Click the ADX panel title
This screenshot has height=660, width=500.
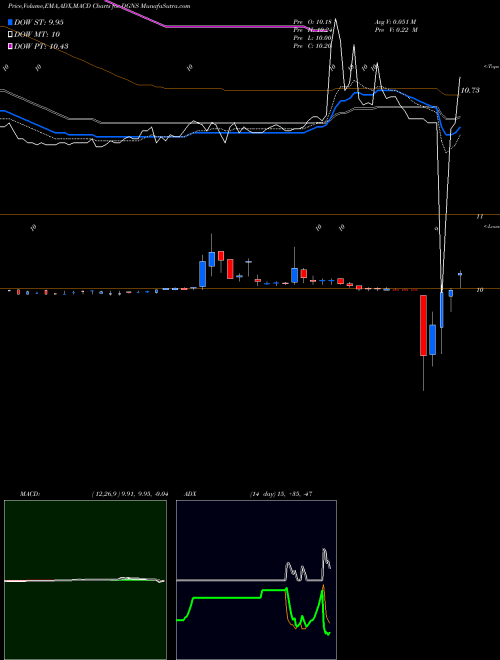tap(190, 494)
